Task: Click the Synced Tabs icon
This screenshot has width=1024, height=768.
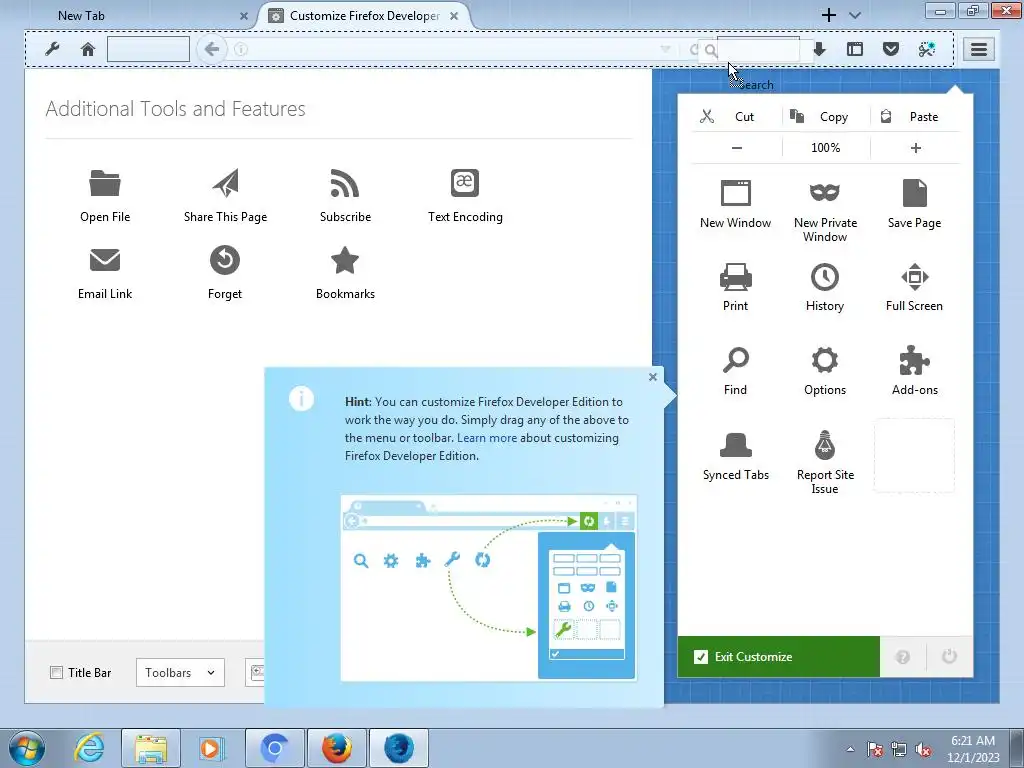Action: click(x=735, y=445)
